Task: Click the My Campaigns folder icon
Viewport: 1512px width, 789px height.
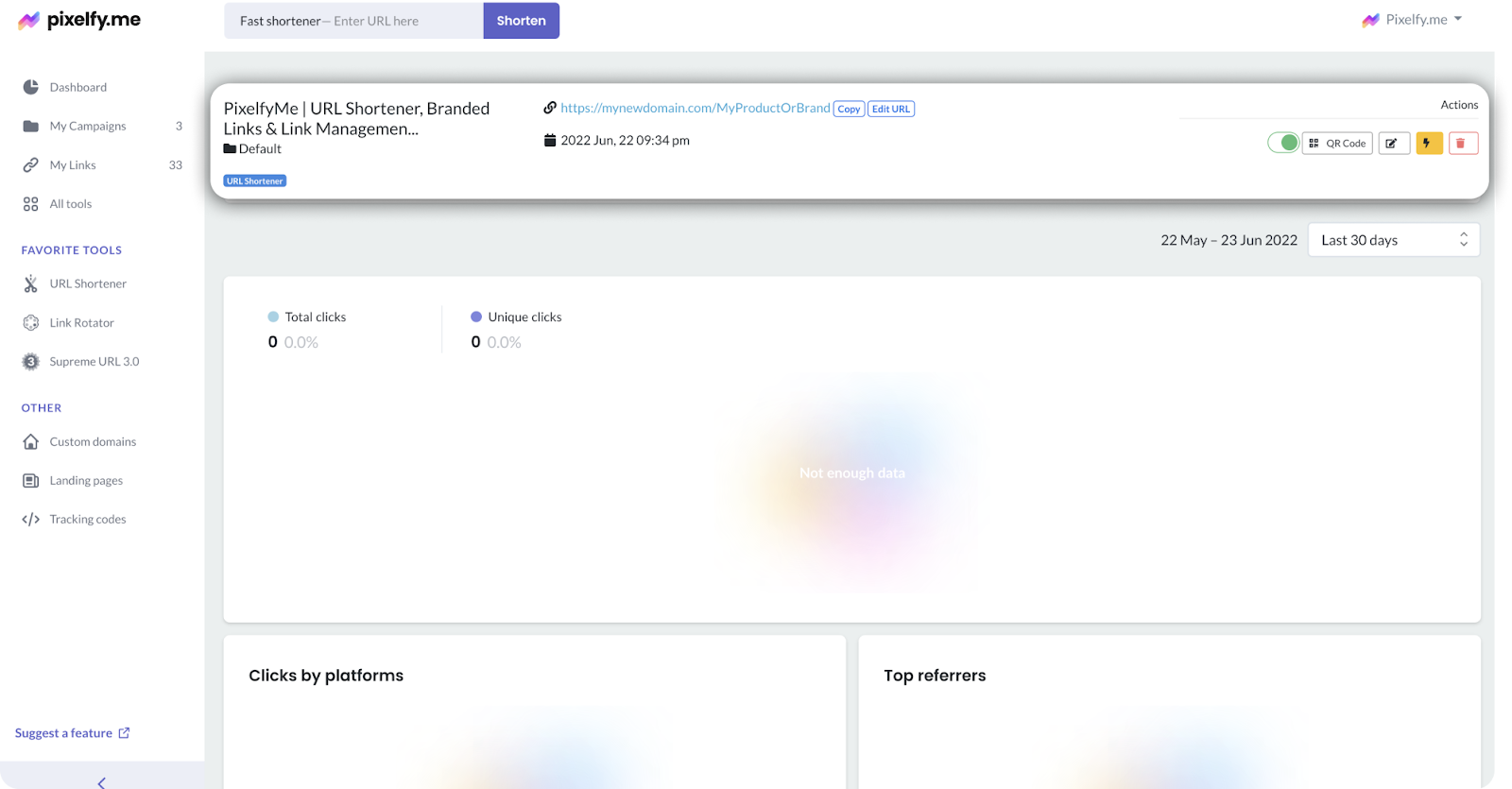Action: click(31, 126)
